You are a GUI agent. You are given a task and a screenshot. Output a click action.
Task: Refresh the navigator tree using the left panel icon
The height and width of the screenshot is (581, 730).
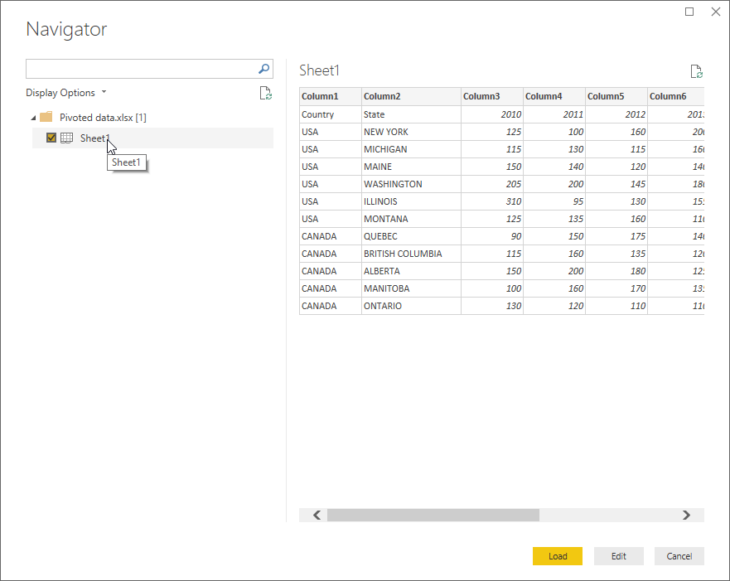tap(266, 93)
